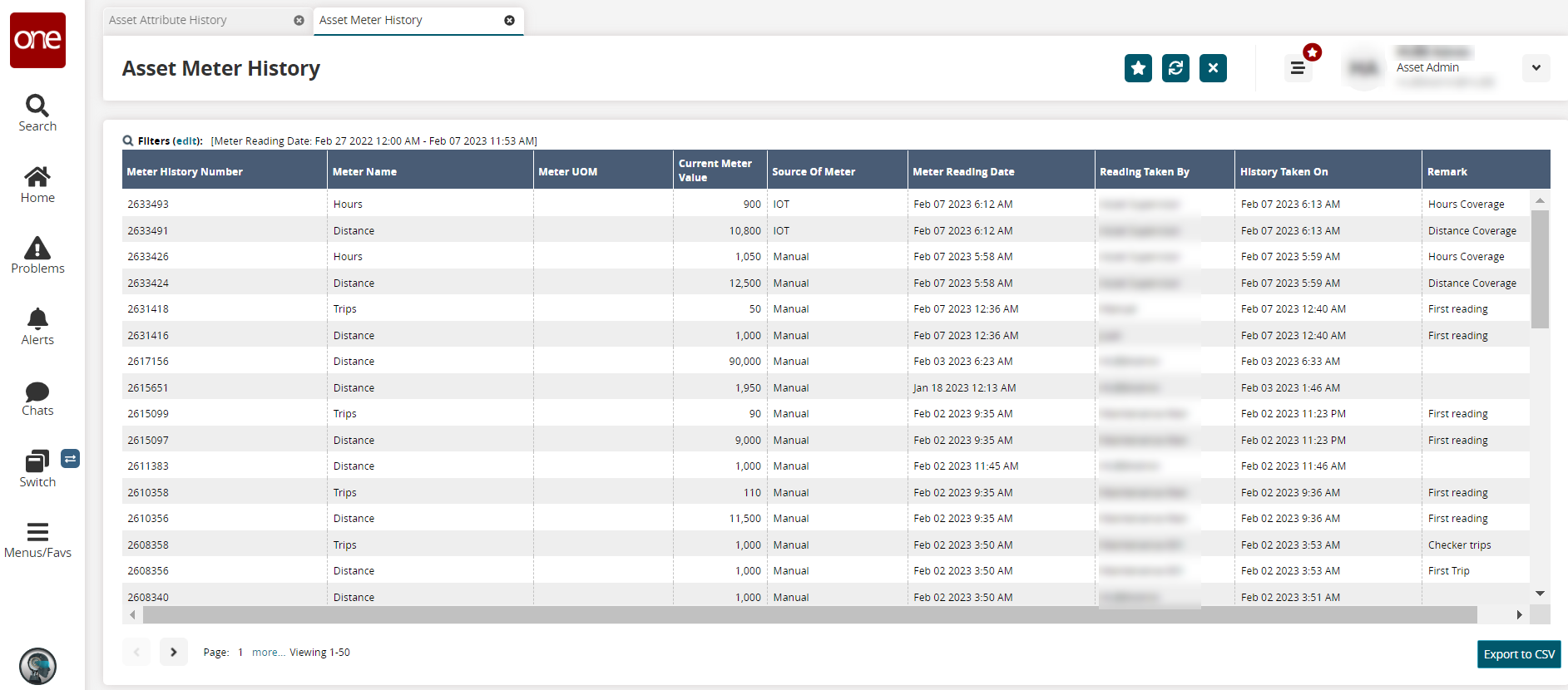Image resolution: width=1568 pixels, height=690 pixels.
Task: Go to previous page of results
Action: tap(136, 652)
